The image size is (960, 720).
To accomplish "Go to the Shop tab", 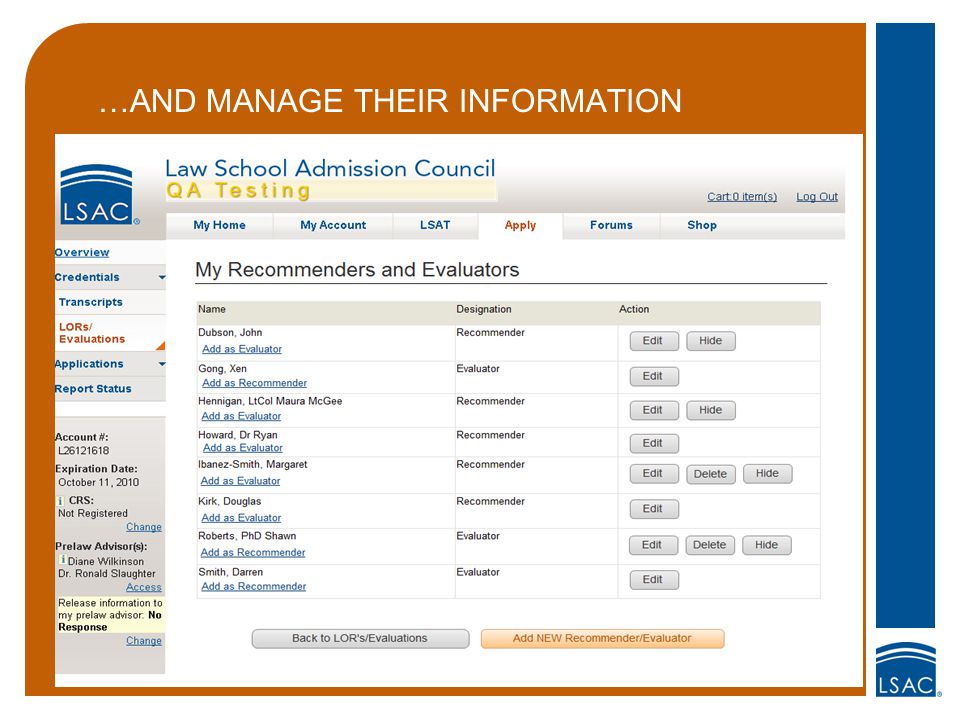I will (702, 225).
